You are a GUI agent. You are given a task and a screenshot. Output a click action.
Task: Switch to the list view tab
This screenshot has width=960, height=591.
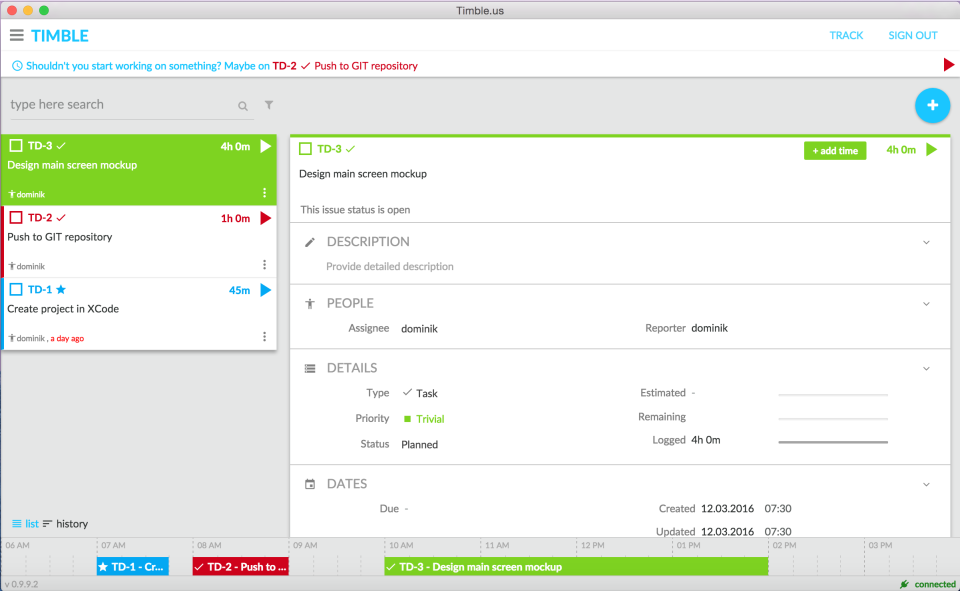pos(25,524)
